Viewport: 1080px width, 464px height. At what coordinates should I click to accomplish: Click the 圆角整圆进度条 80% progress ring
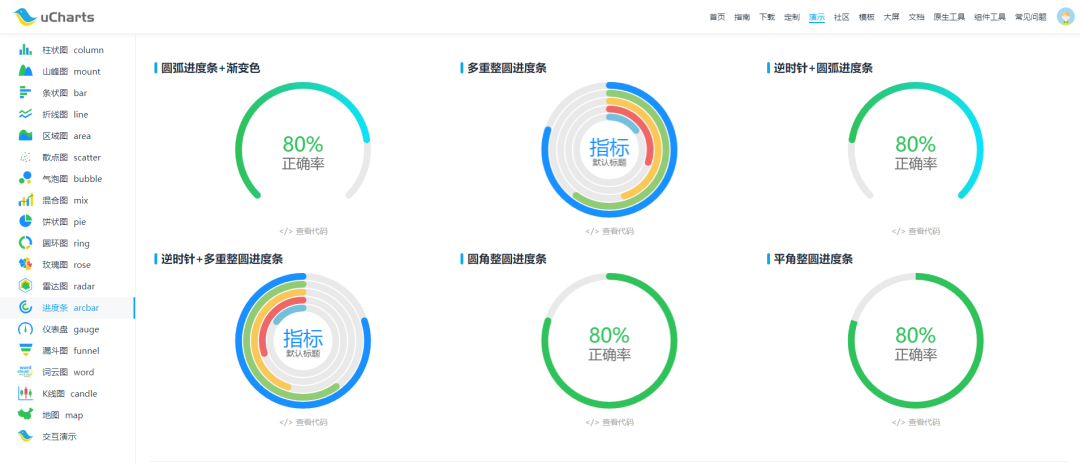point(609,341)
